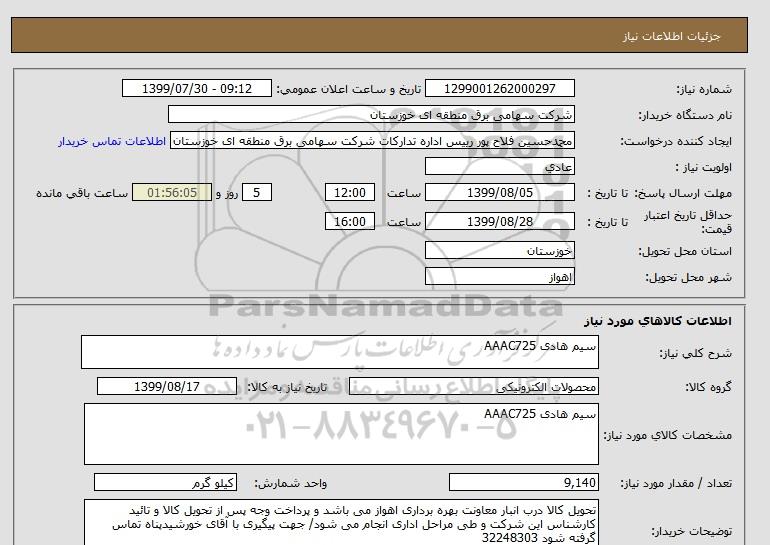Image resolution: width=770 pixels, height=545 pixels.
Task: Select the announcement date field 1399/07/30 - 09:12
Action: coord(197,88)
